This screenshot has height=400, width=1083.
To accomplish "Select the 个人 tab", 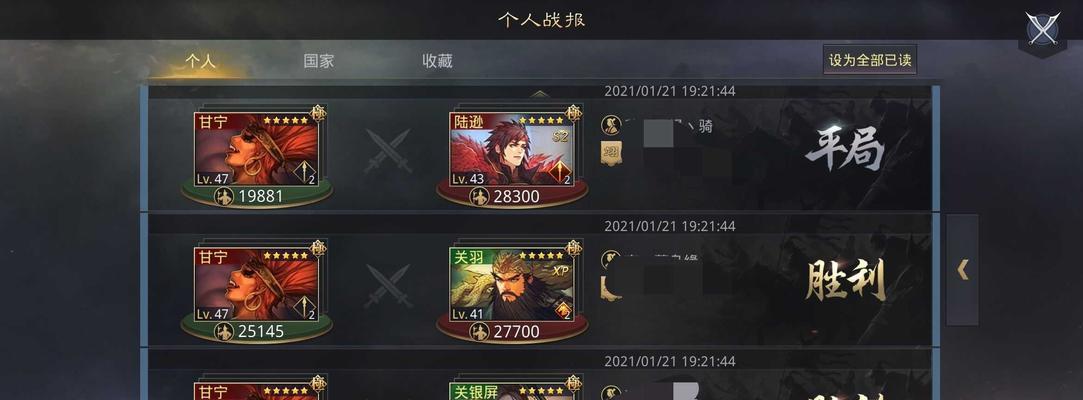I will pyautogui.click(x=200, y=61).
